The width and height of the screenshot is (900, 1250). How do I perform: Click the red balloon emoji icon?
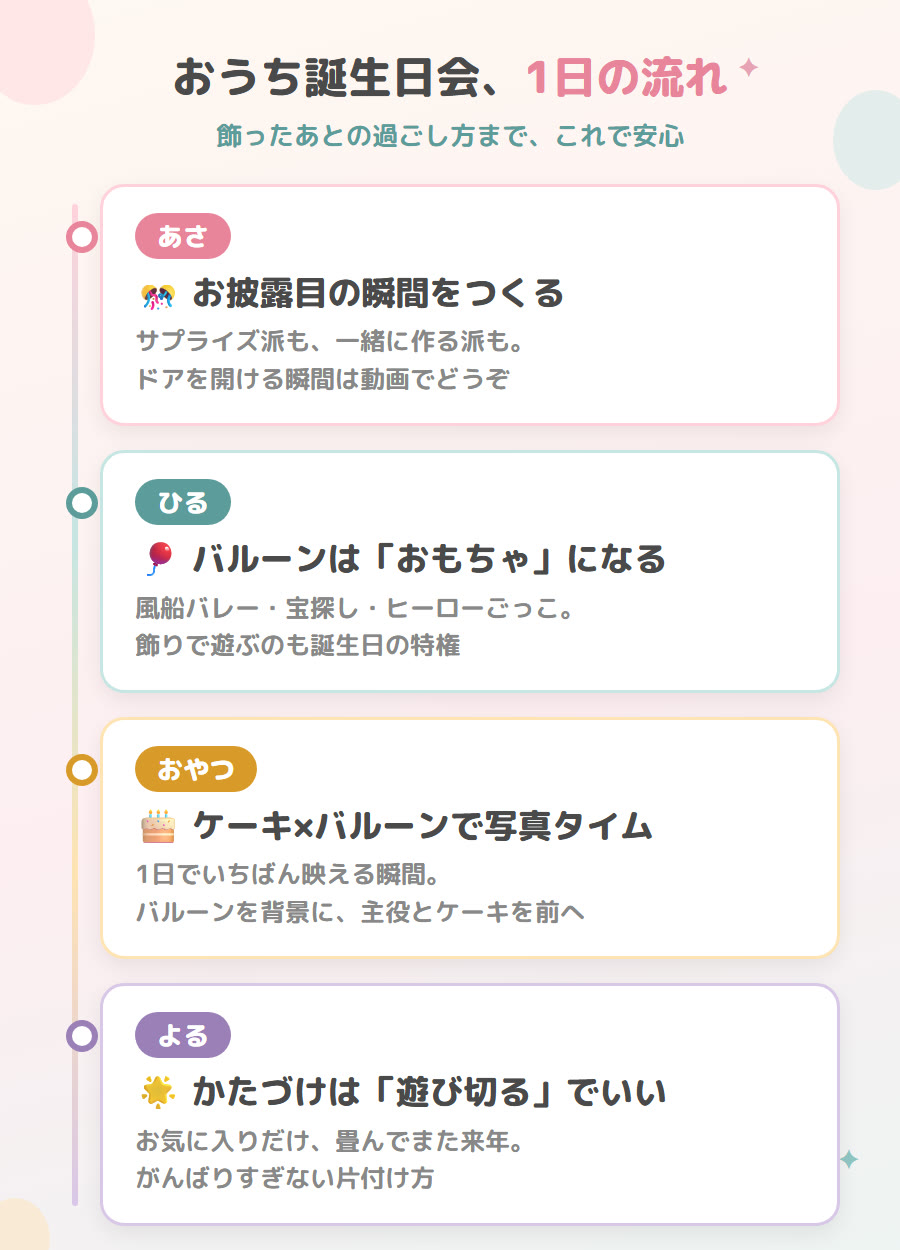click(x=158, y=560)
